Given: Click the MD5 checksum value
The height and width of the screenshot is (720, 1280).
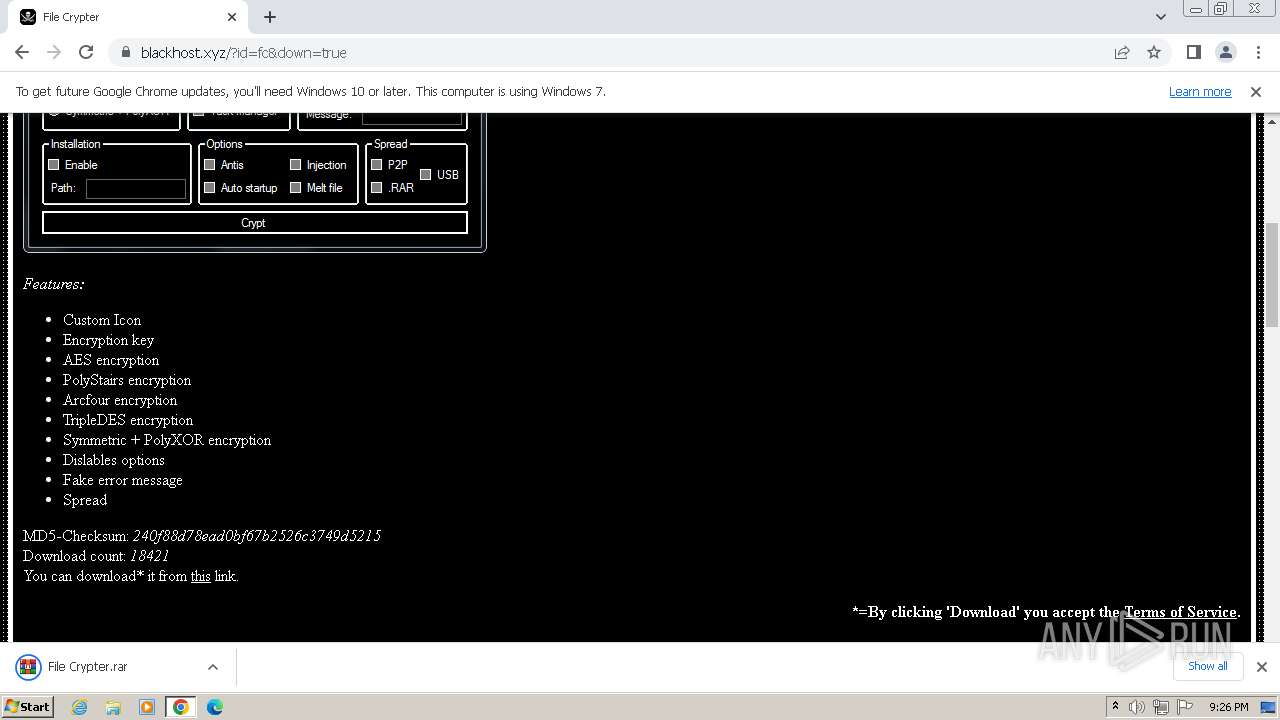Looking at the screenshot, I should pyautogui.click(x=257, y=536).
